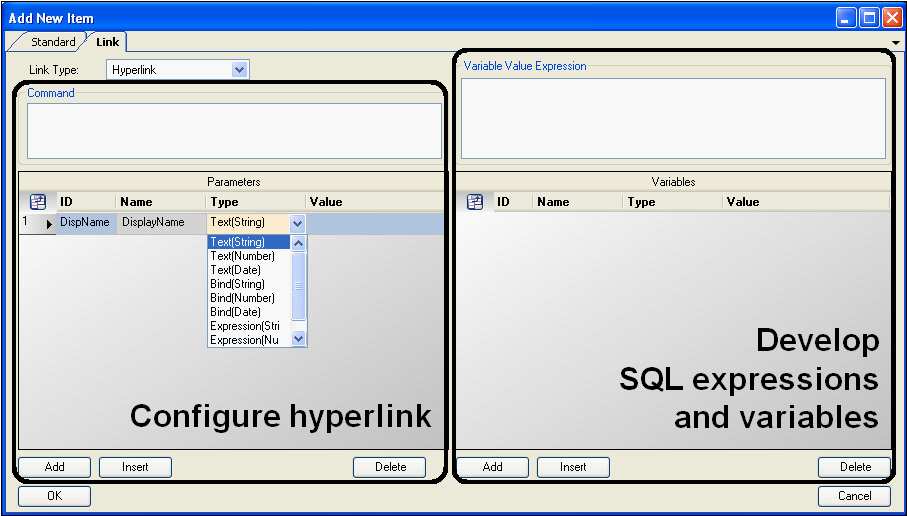
Task: Confirm the dialog with OK
Action: tap(54, 496)
